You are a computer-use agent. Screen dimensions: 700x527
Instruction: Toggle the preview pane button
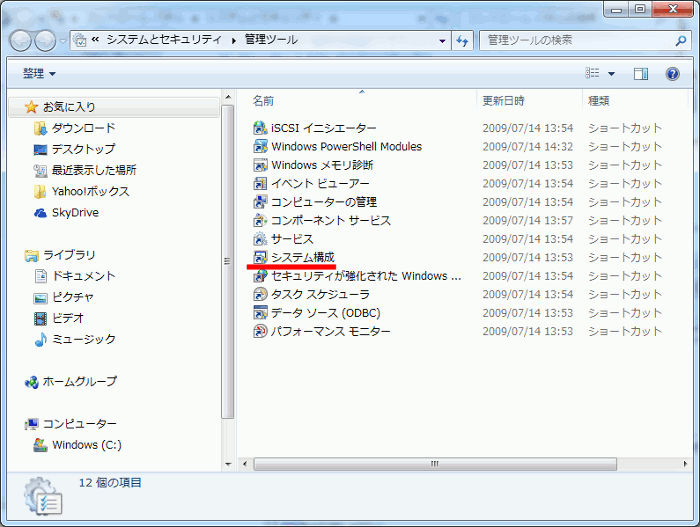(x=641, y=74)
